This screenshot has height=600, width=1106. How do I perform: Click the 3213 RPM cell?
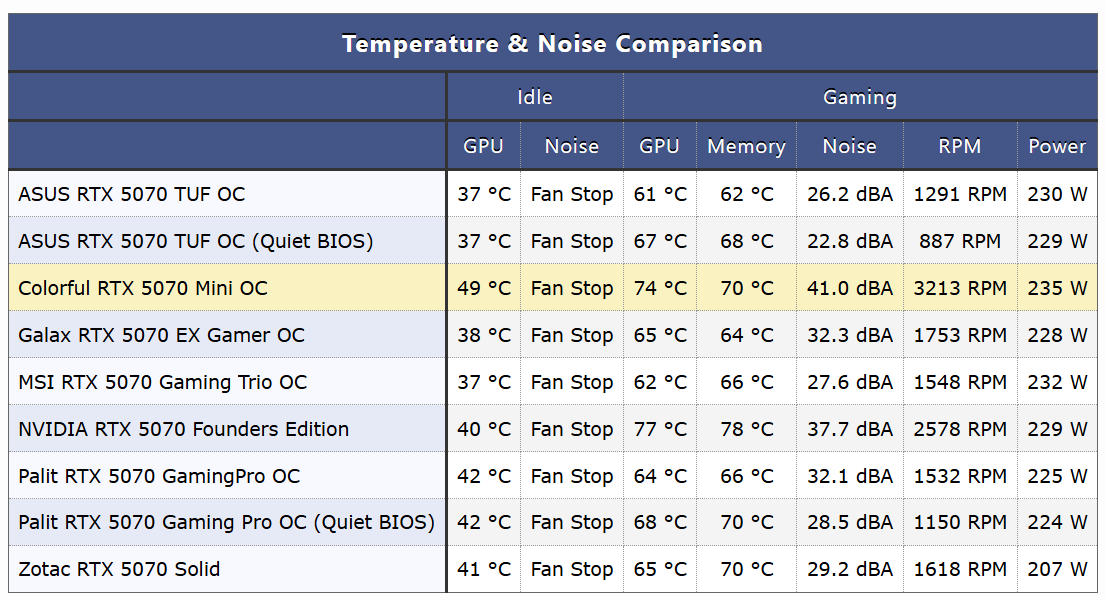(x=959, y=288)
